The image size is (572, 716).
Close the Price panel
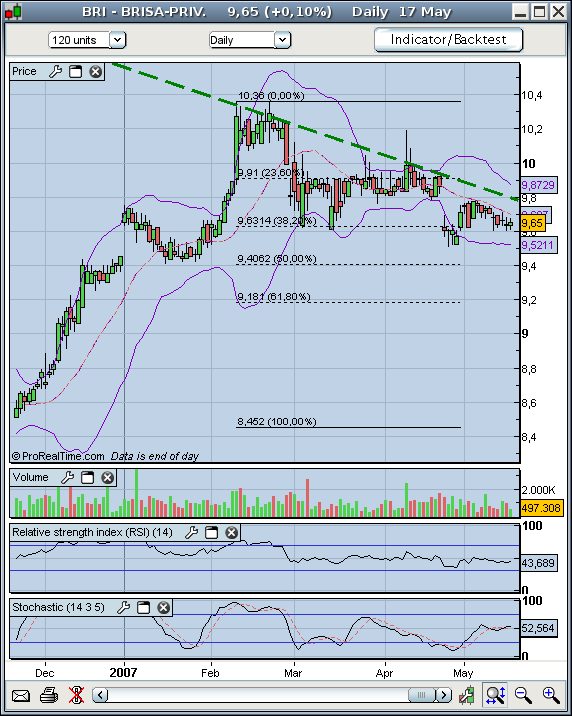[x=95, y=72]
